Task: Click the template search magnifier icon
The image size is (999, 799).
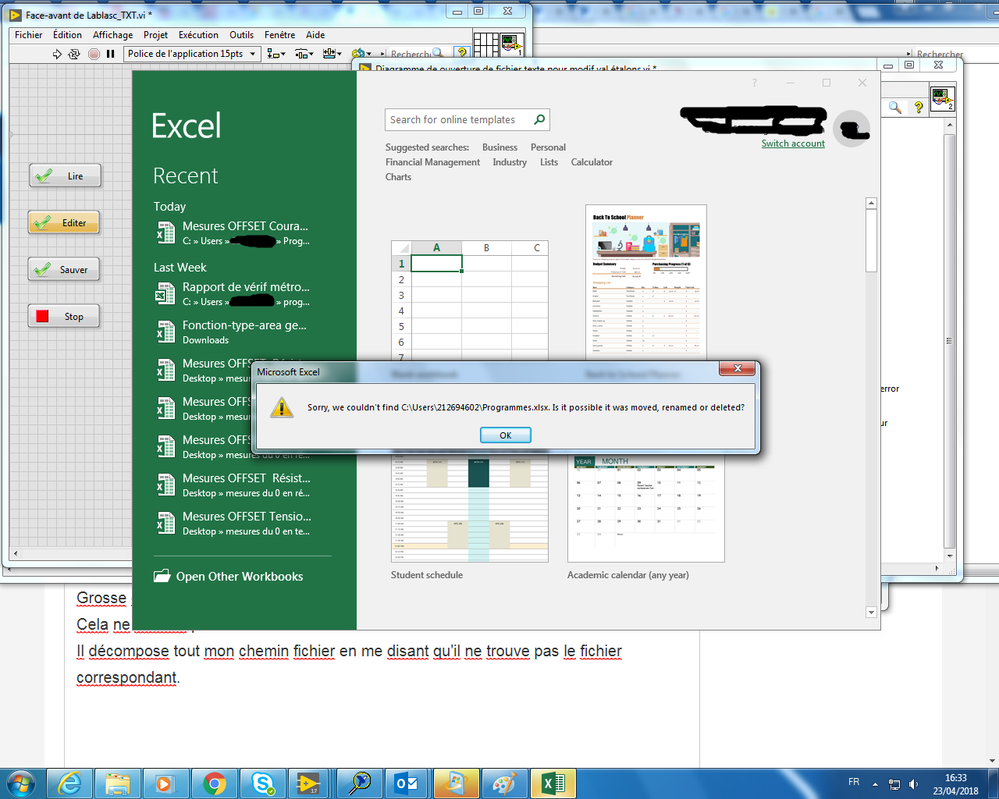Action: [x=540, y=119]
